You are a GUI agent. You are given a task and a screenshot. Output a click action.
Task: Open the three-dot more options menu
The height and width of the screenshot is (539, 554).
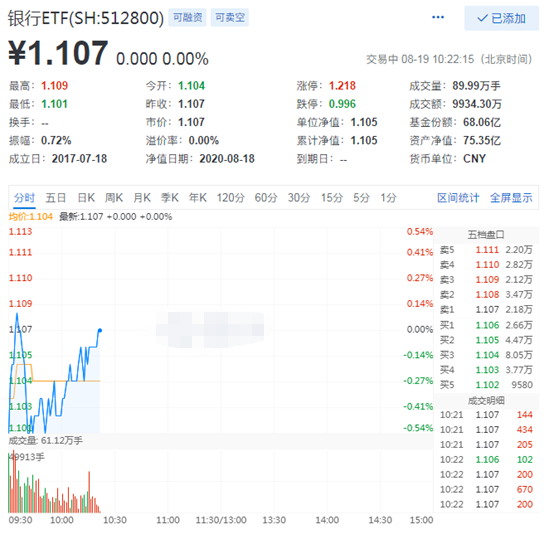pyautogui.click(x=438, y=17)
